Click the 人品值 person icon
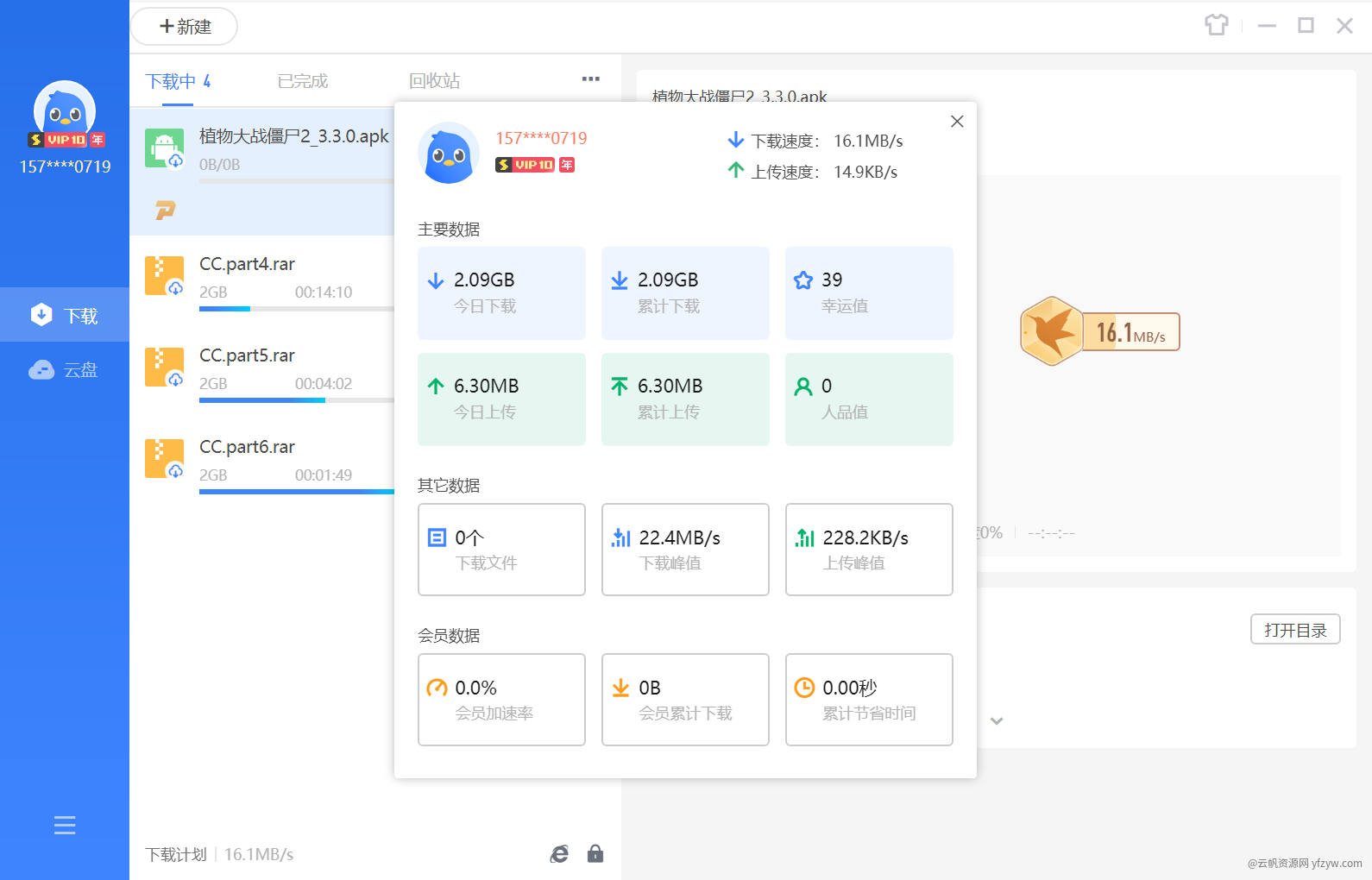The width and height of the screenshot is (1372, 880). click(x=803, y=387)
